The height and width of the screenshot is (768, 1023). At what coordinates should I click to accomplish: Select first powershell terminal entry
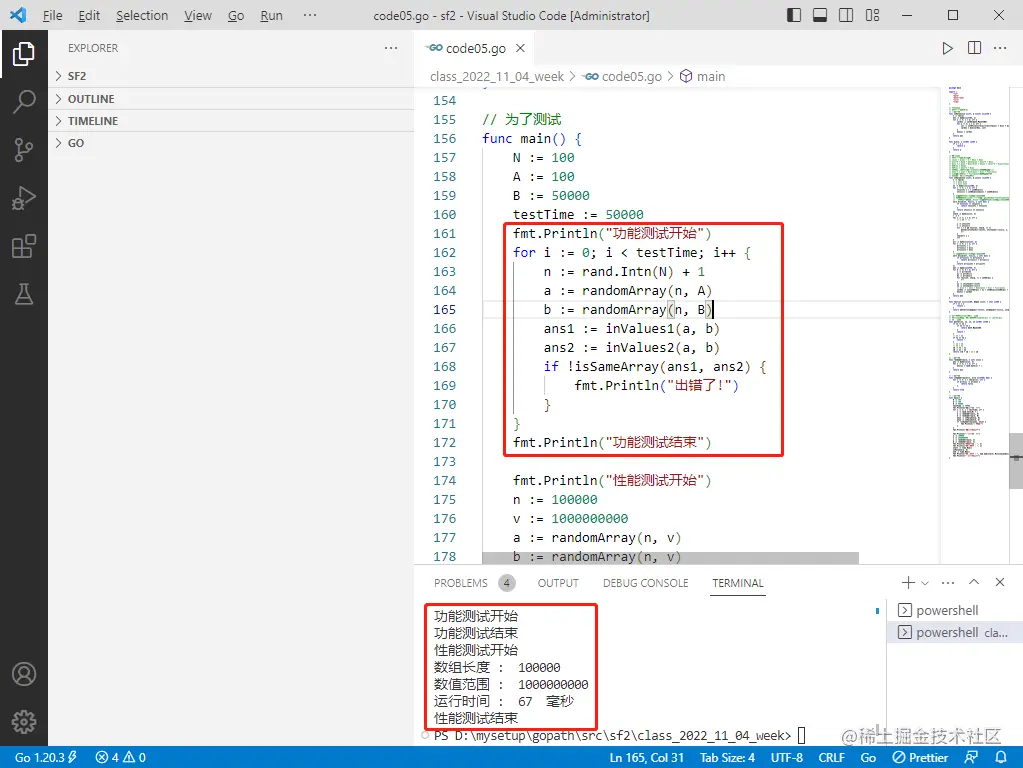[x=954, y=610]
